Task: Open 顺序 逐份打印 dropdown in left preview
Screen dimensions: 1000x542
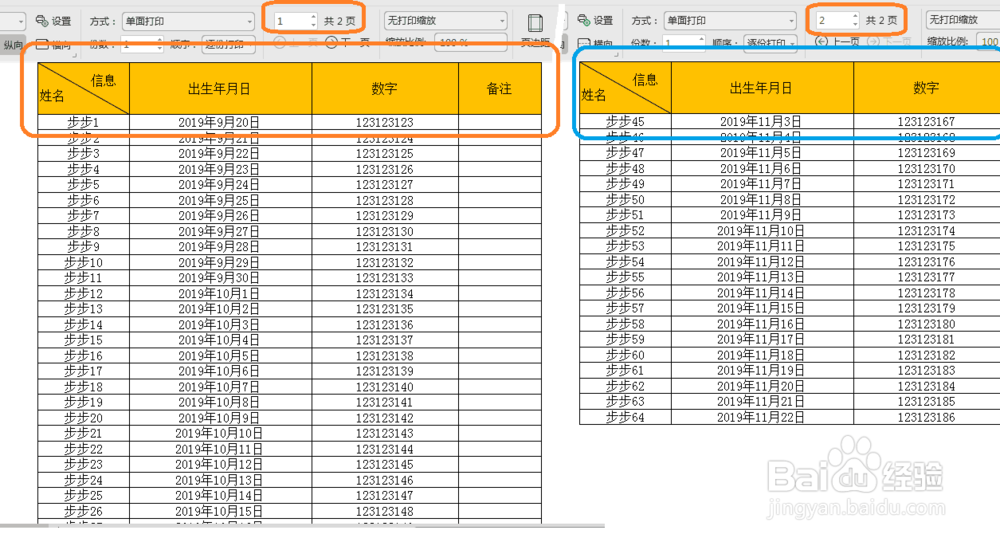Action: click(x=229, y=45)
